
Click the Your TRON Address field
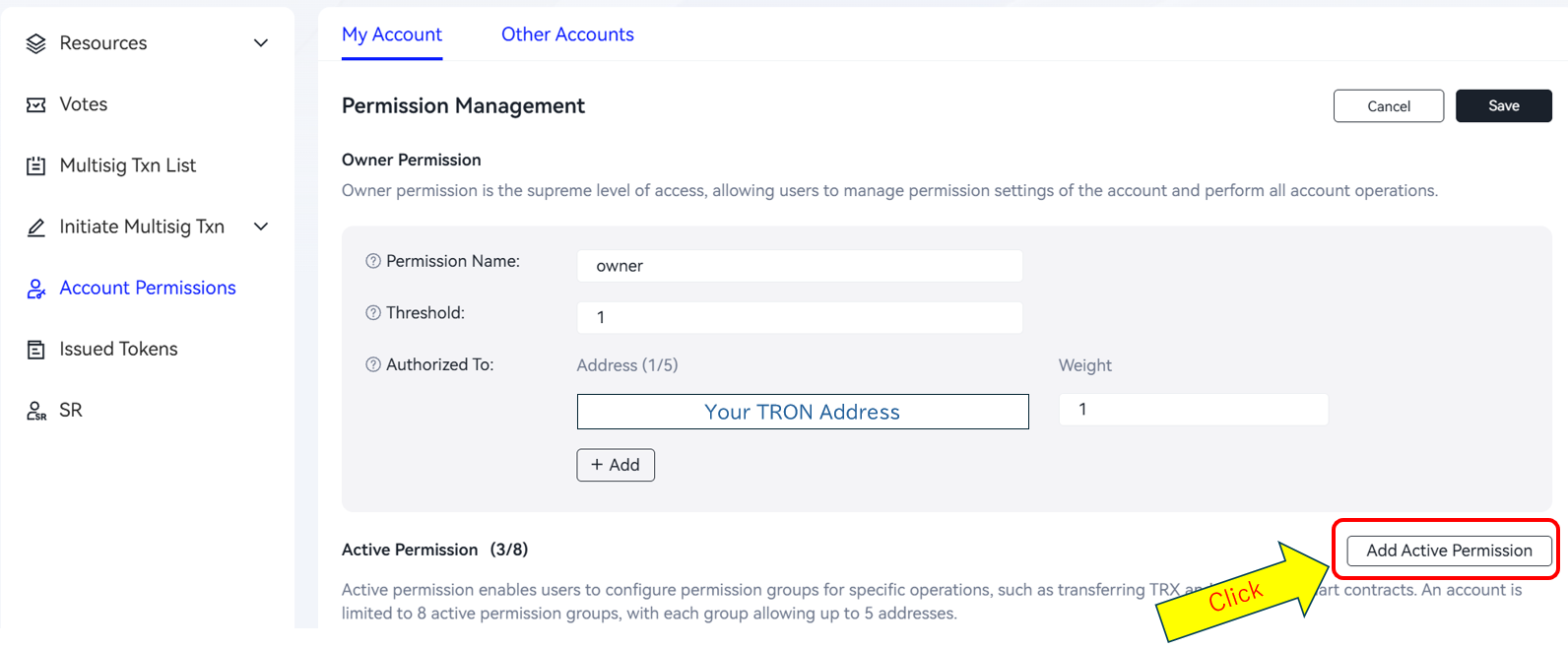coord(803,412)
